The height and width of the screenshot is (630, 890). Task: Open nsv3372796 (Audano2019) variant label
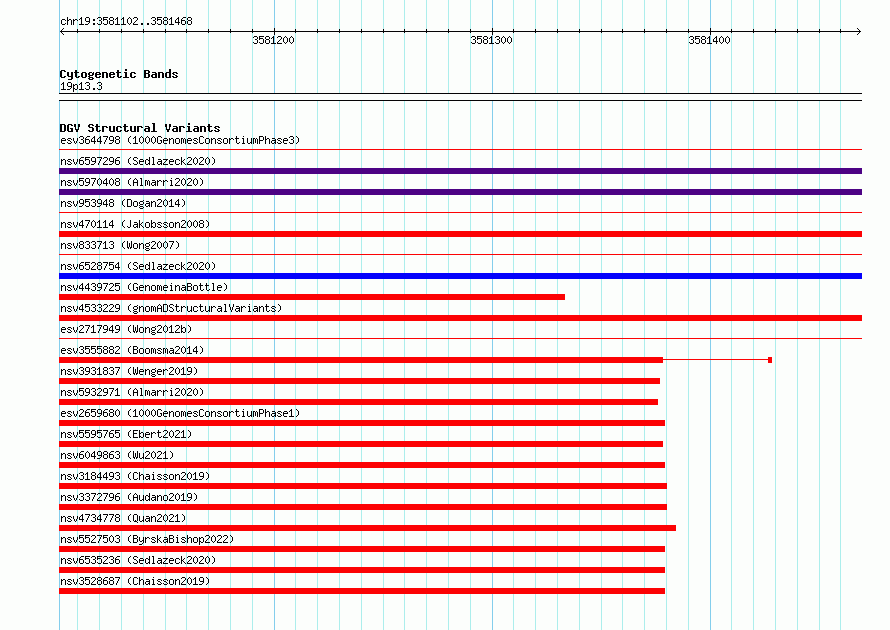(129, 497)
